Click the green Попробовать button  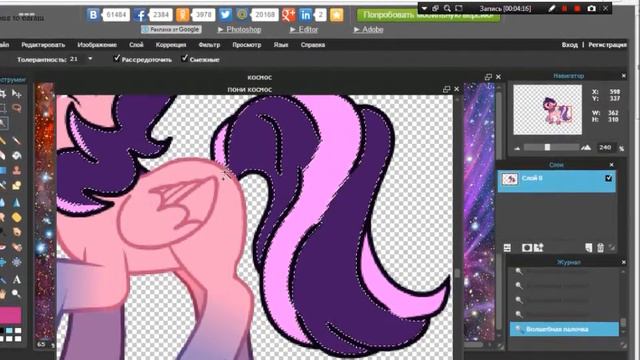428,15
